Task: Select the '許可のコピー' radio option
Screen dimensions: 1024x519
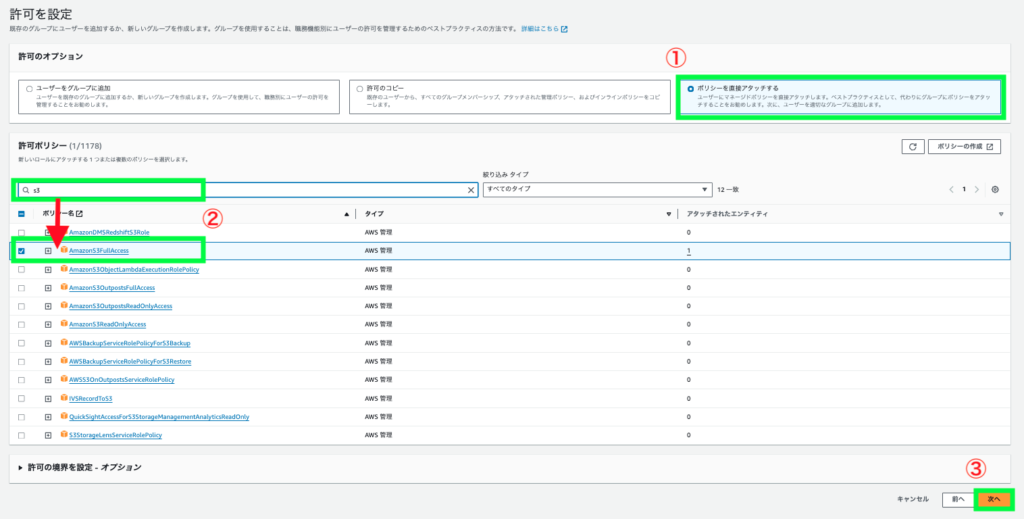Action: 360,89
